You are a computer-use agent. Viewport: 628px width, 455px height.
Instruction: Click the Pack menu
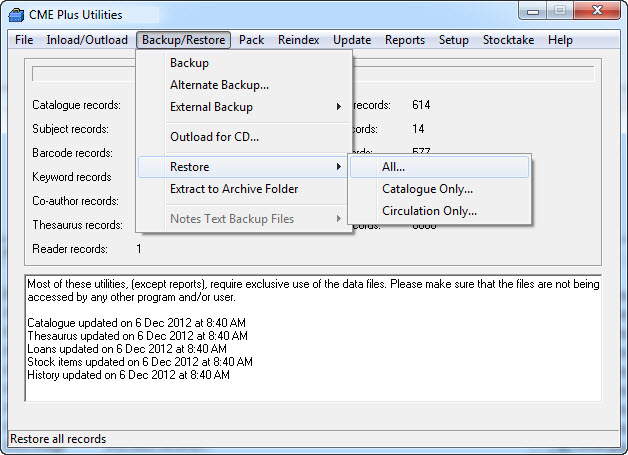point(252,40)
